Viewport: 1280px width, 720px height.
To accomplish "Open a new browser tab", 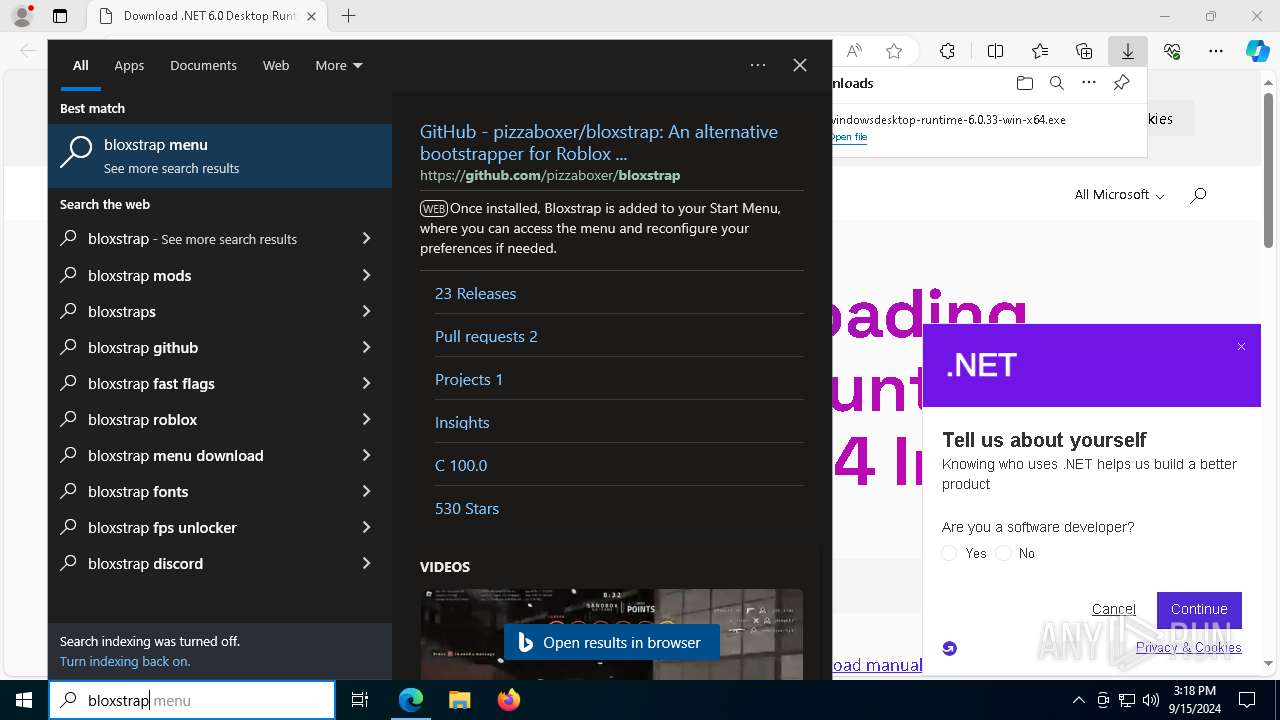I will coord(348,16).
